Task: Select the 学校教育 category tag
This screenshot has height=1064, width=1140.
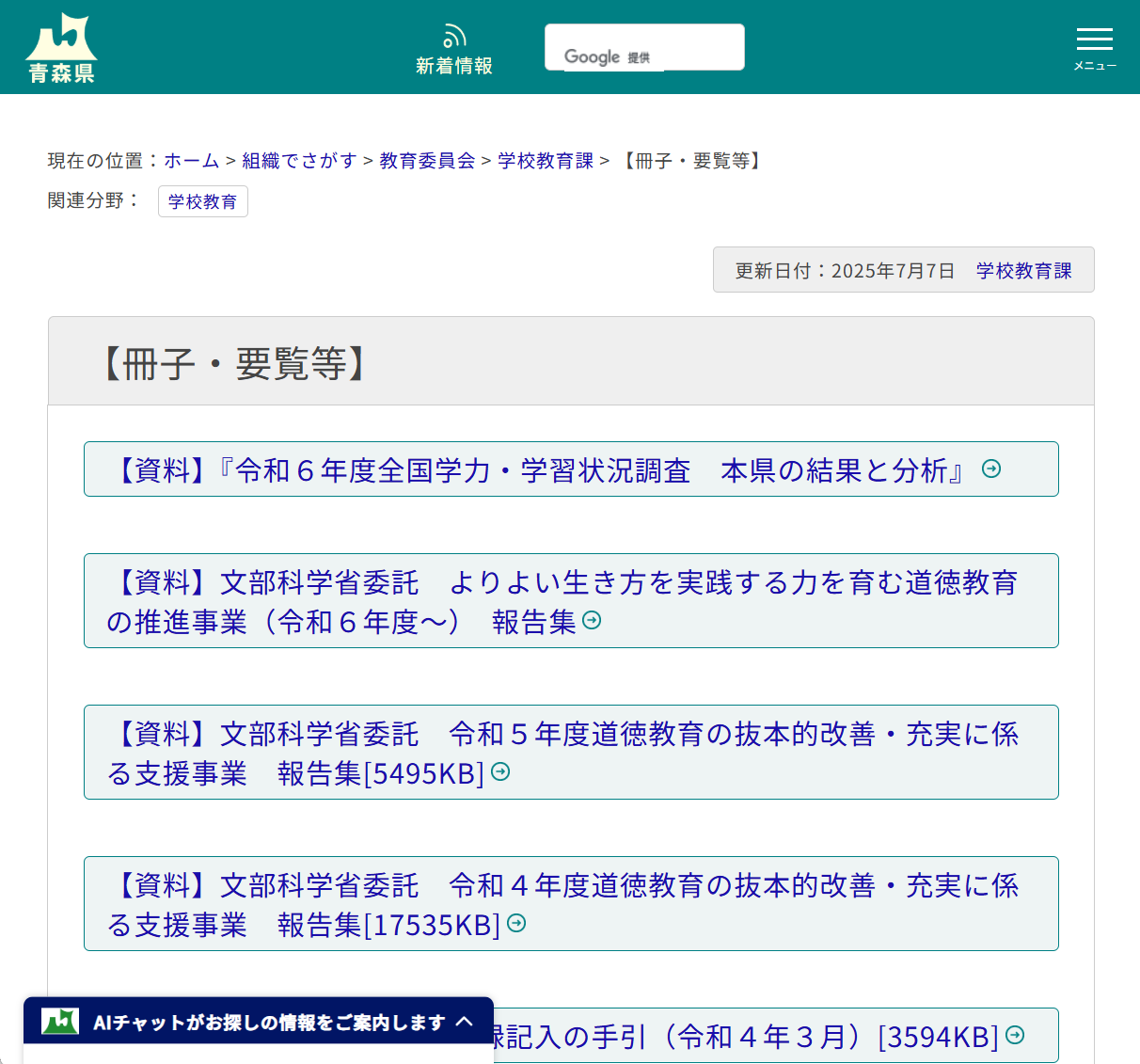Action: point(202,201)
